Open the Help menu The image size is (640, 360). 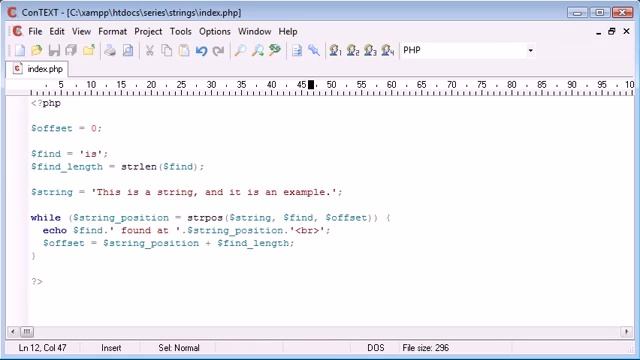pos(288,31)
